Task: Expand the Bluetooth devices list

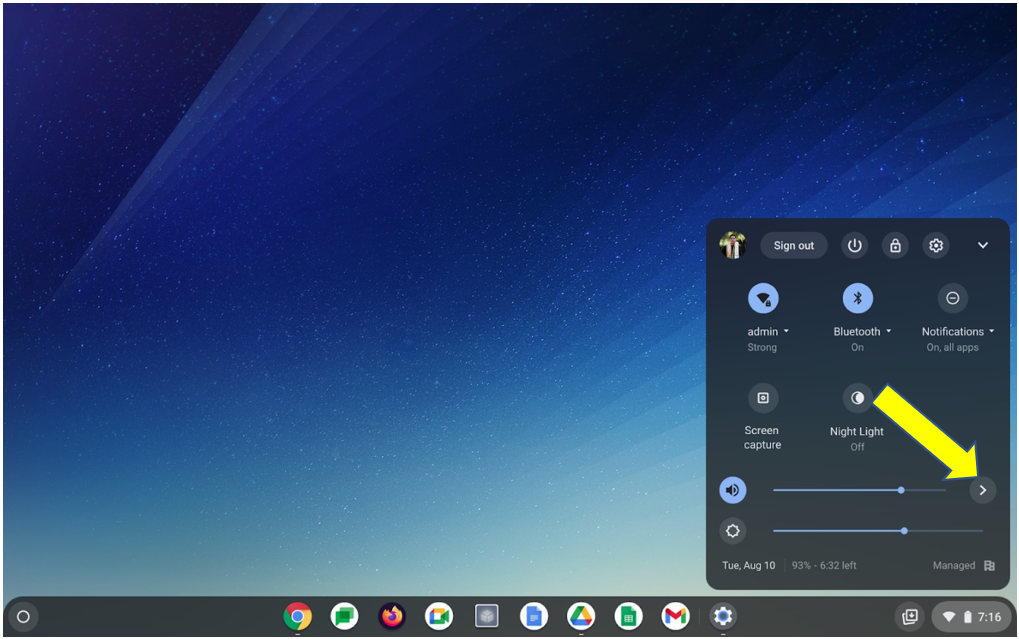Action: (x=862, y=332)
